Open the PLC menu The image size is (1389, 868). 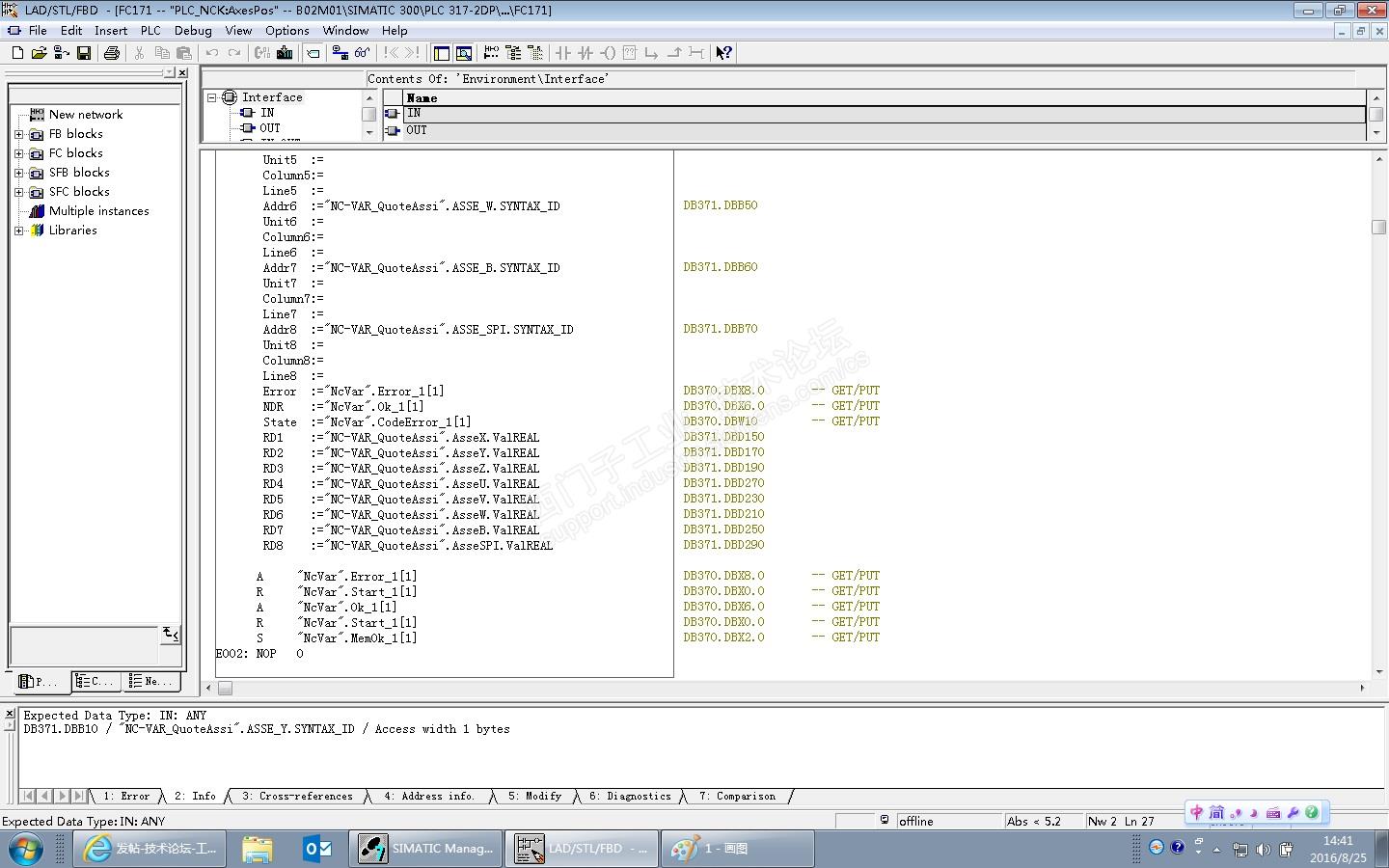pos(150,30)
